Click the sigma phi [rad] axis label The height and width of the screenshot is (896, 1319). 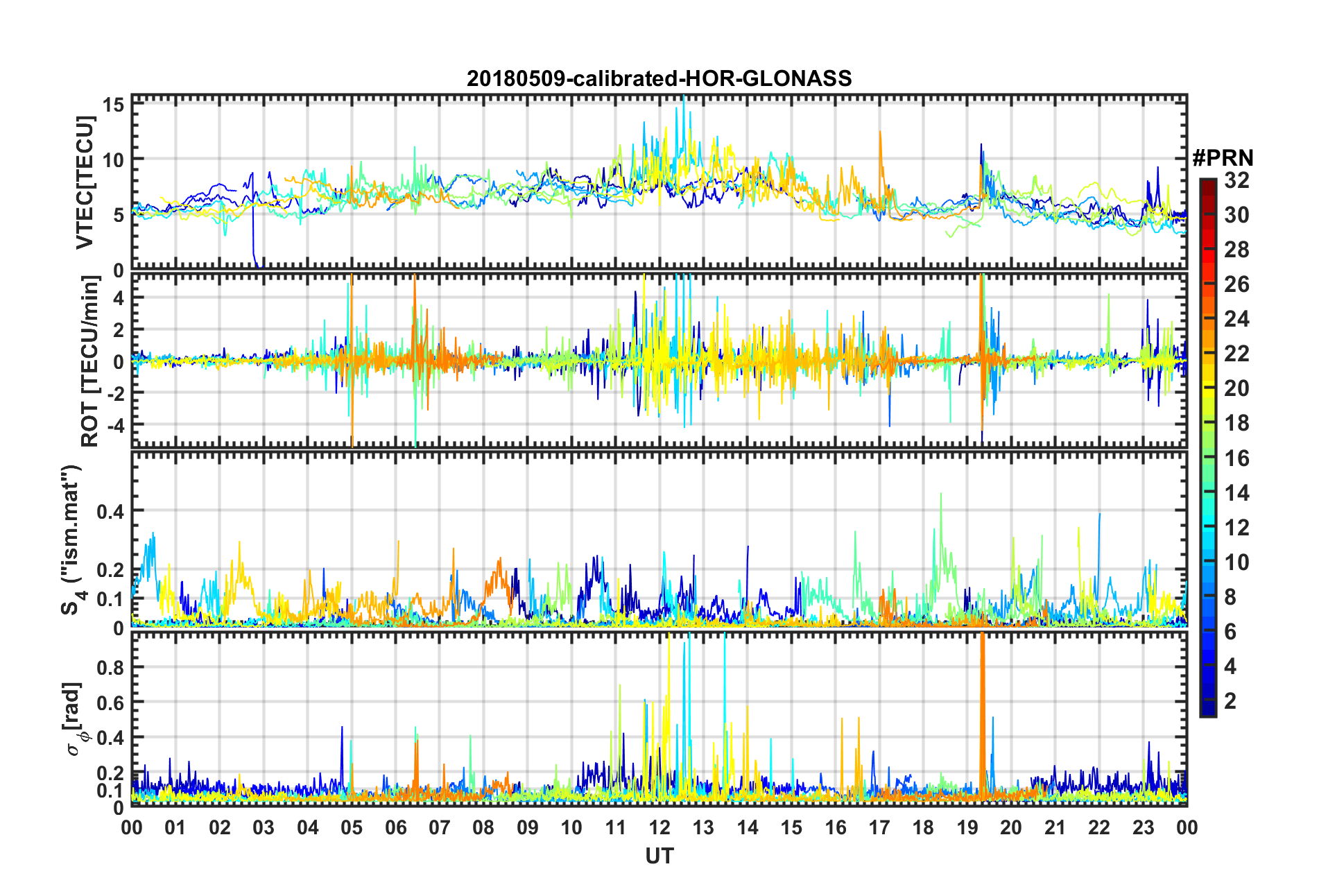click(75, 718)
